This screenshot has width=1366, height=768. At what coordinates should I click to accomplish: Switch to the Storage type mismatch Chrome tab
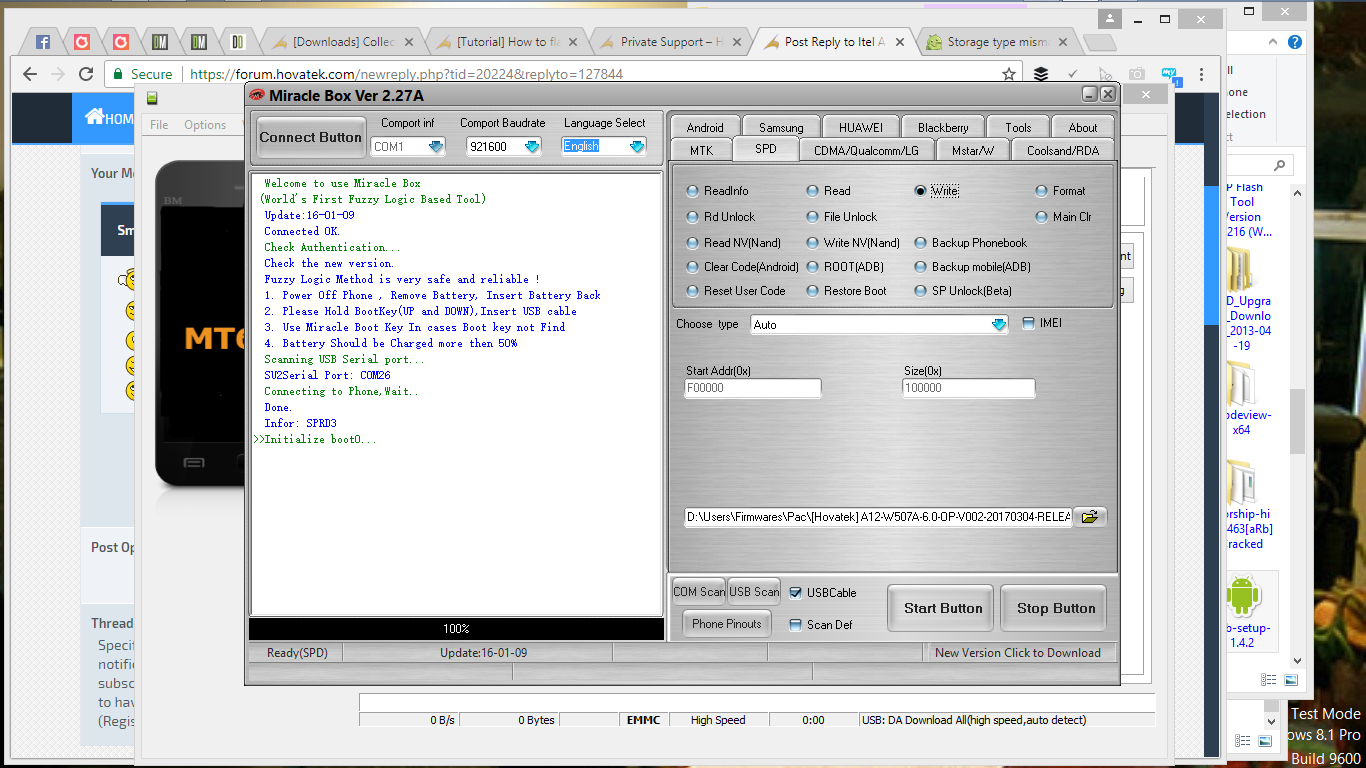click(x=995, y=42)
